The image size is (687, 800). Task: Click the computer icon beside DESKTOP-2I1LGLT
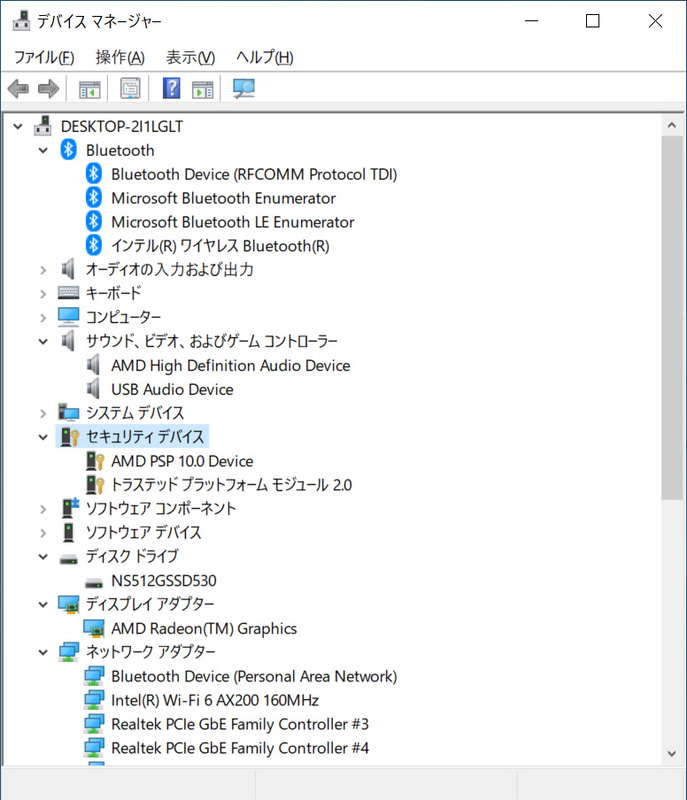pos(43,126)
